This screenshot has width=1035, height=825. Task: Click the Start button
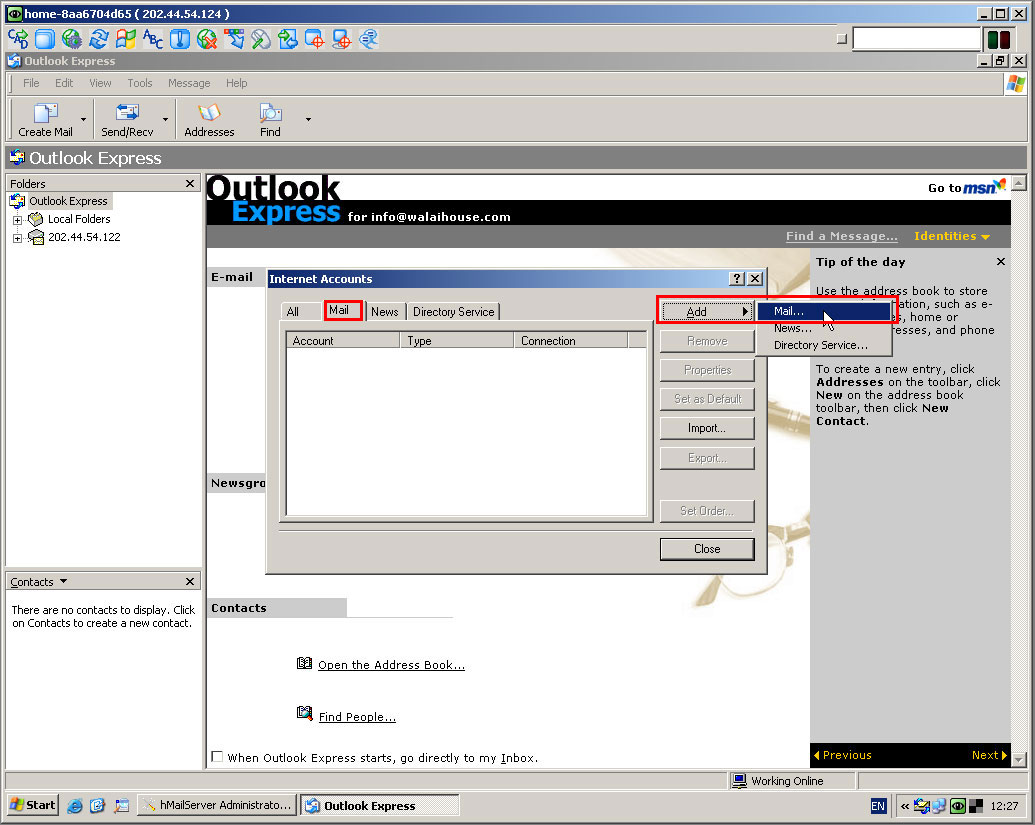pyautogui.click(x=33, y=805)
